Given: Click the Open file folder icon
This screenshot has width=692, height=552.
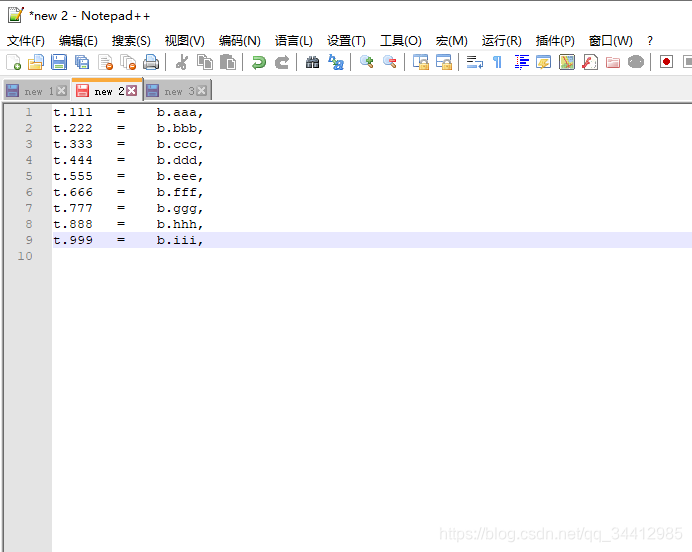Looking at the screenshot, I should [x=36, y=62].
